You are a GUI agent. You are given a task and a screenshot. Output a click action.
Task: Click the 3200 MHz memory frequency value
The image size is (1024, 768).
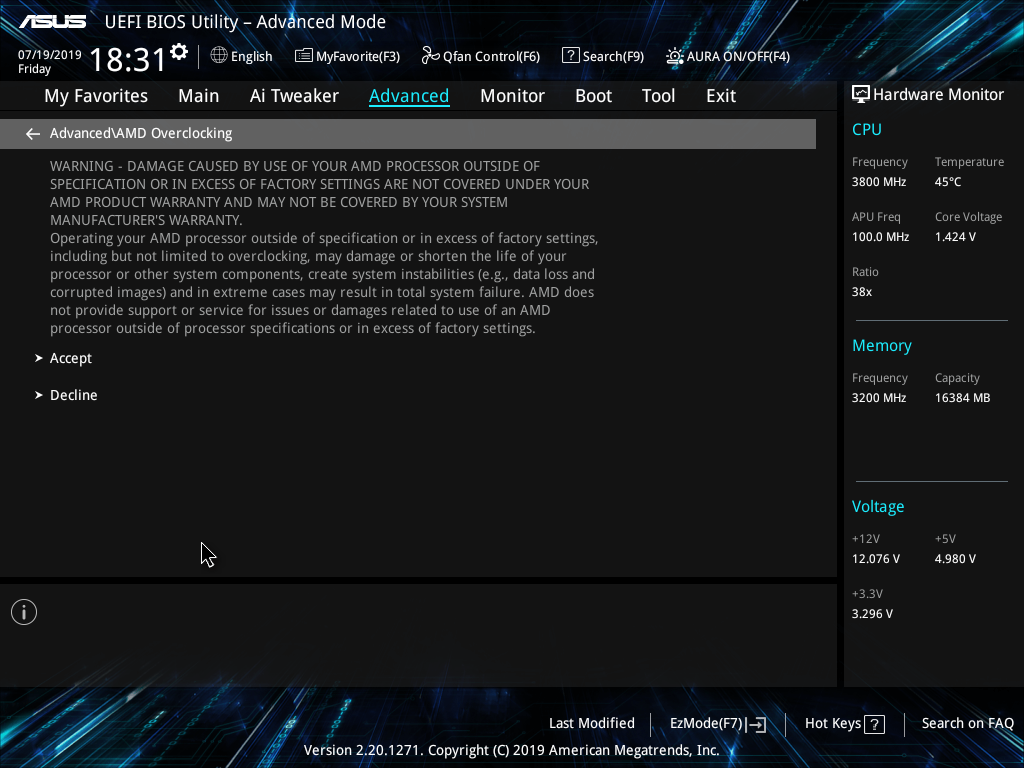pos(879,398)
